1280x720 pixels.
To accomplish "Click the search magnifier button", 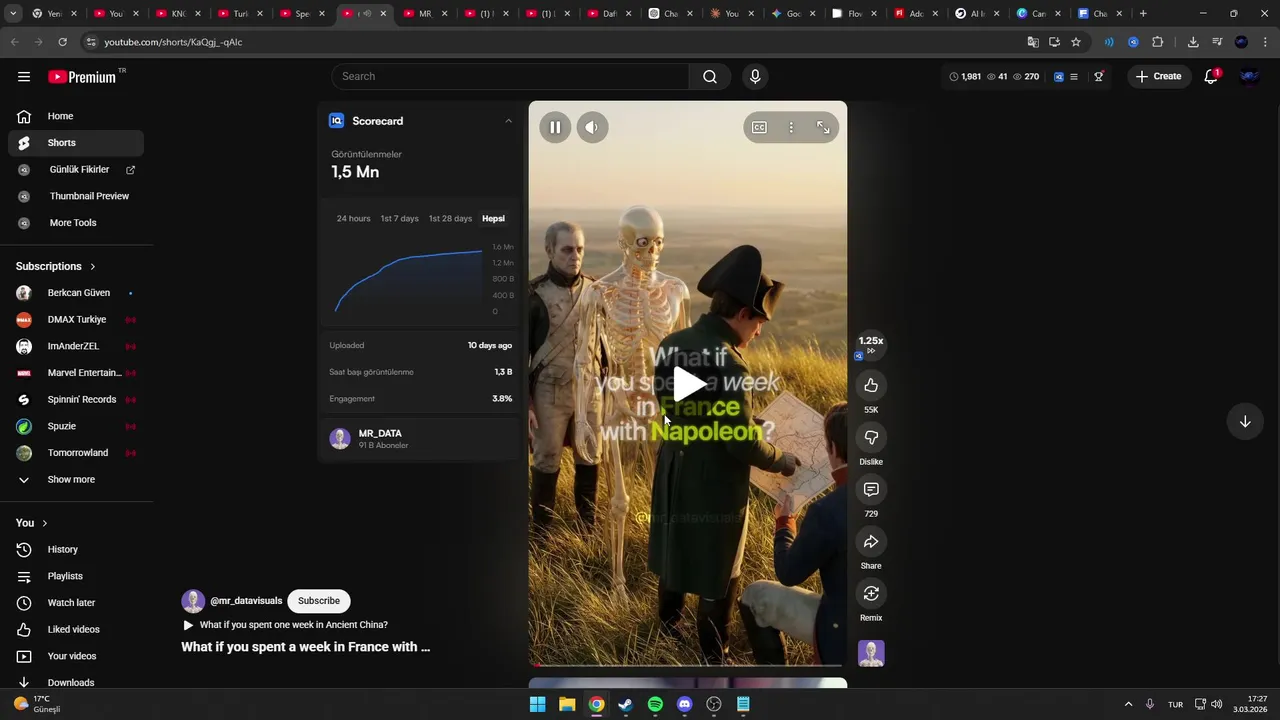I will [x=710, y=76].
